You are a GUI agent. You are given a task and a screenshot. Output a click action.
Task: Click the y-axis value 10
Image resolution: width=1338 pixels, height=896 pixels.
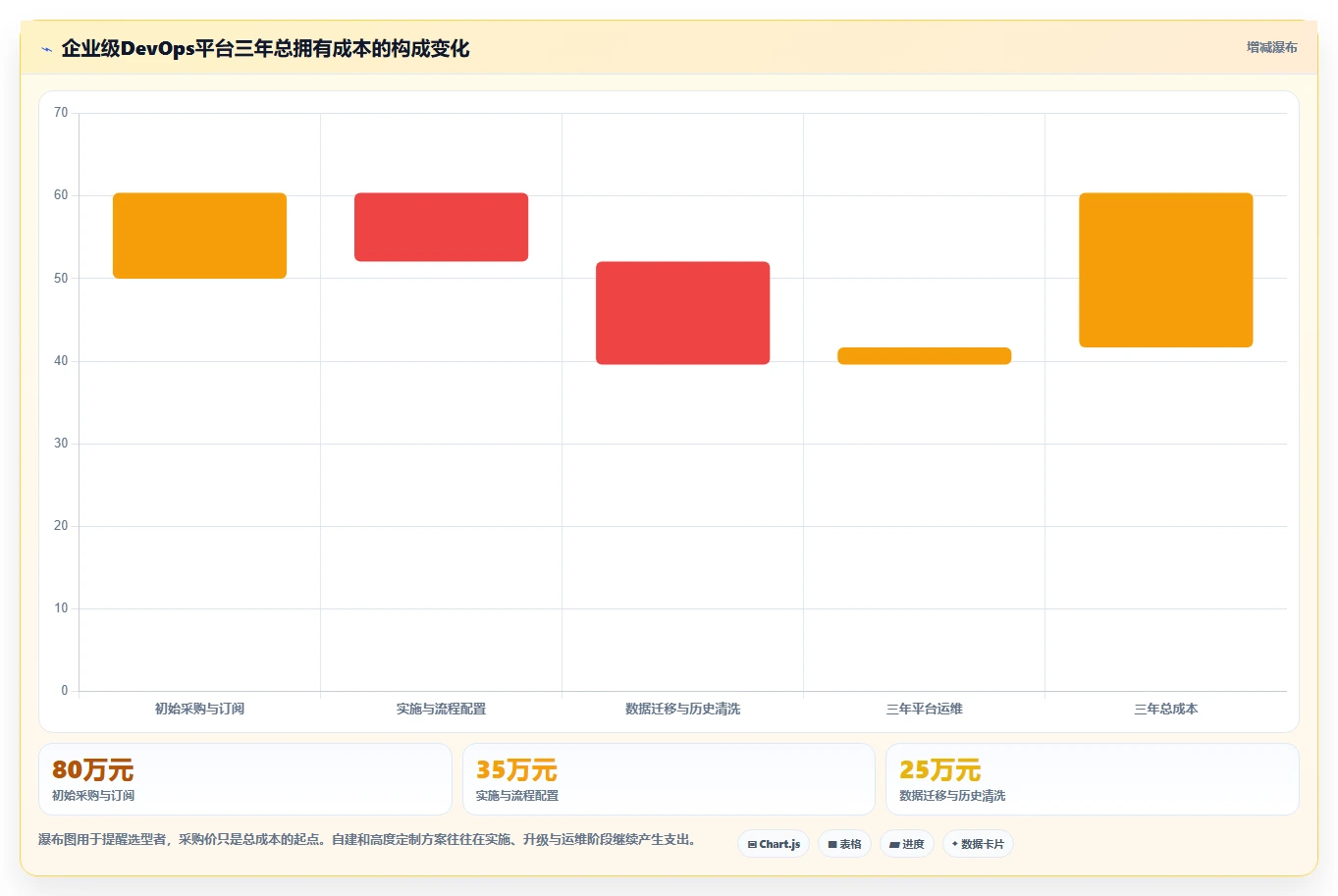[x=61, y=608]
